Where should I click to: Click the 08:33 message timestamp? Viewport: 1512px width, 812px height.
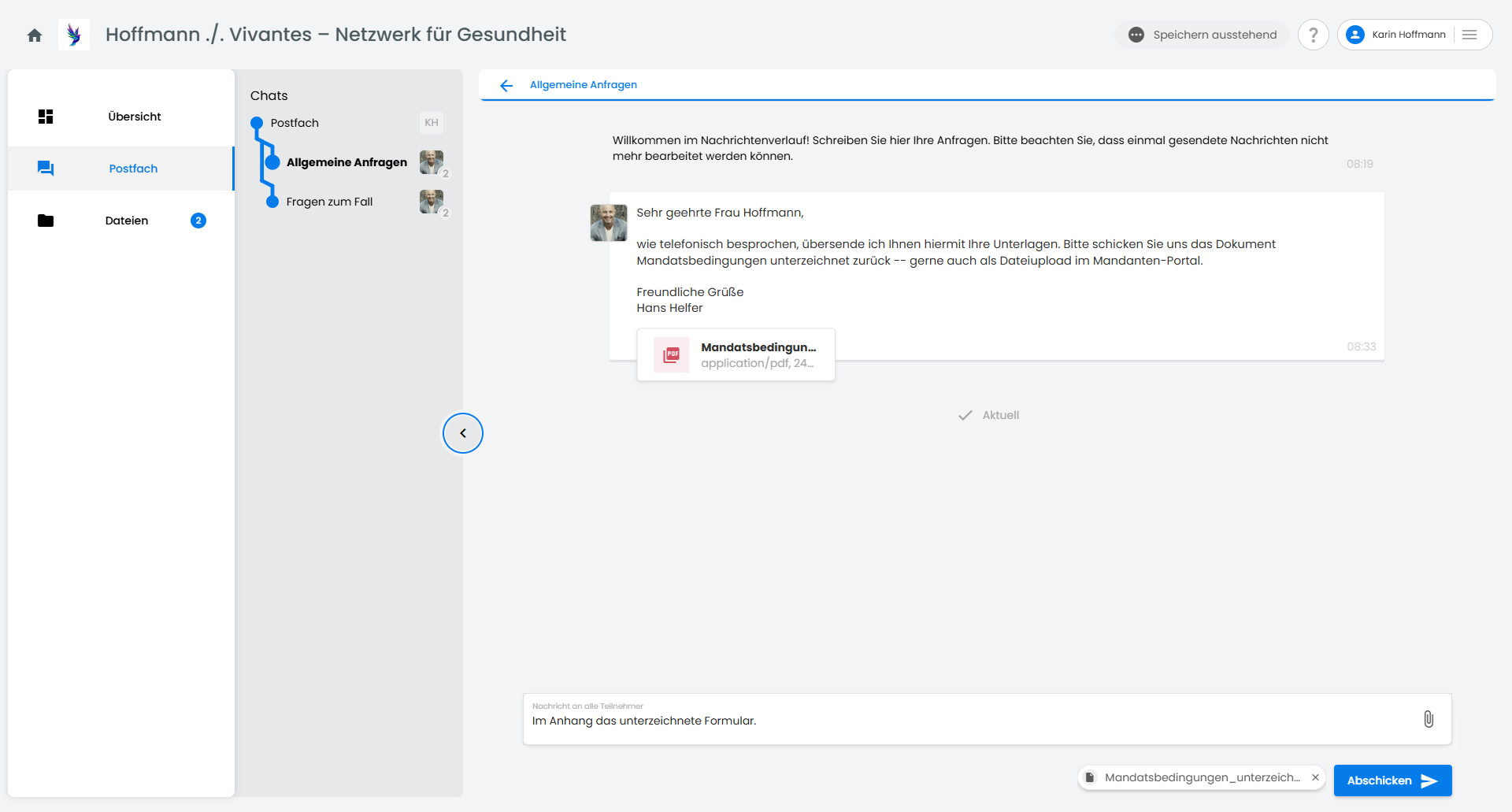1361,347
